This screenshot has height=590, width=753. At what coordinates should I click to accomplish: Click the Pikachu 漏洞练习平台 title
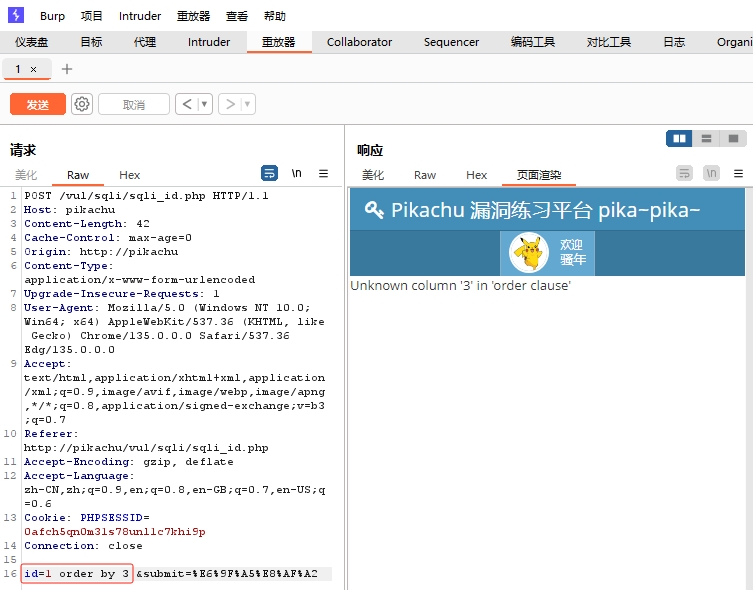point(546,210)
